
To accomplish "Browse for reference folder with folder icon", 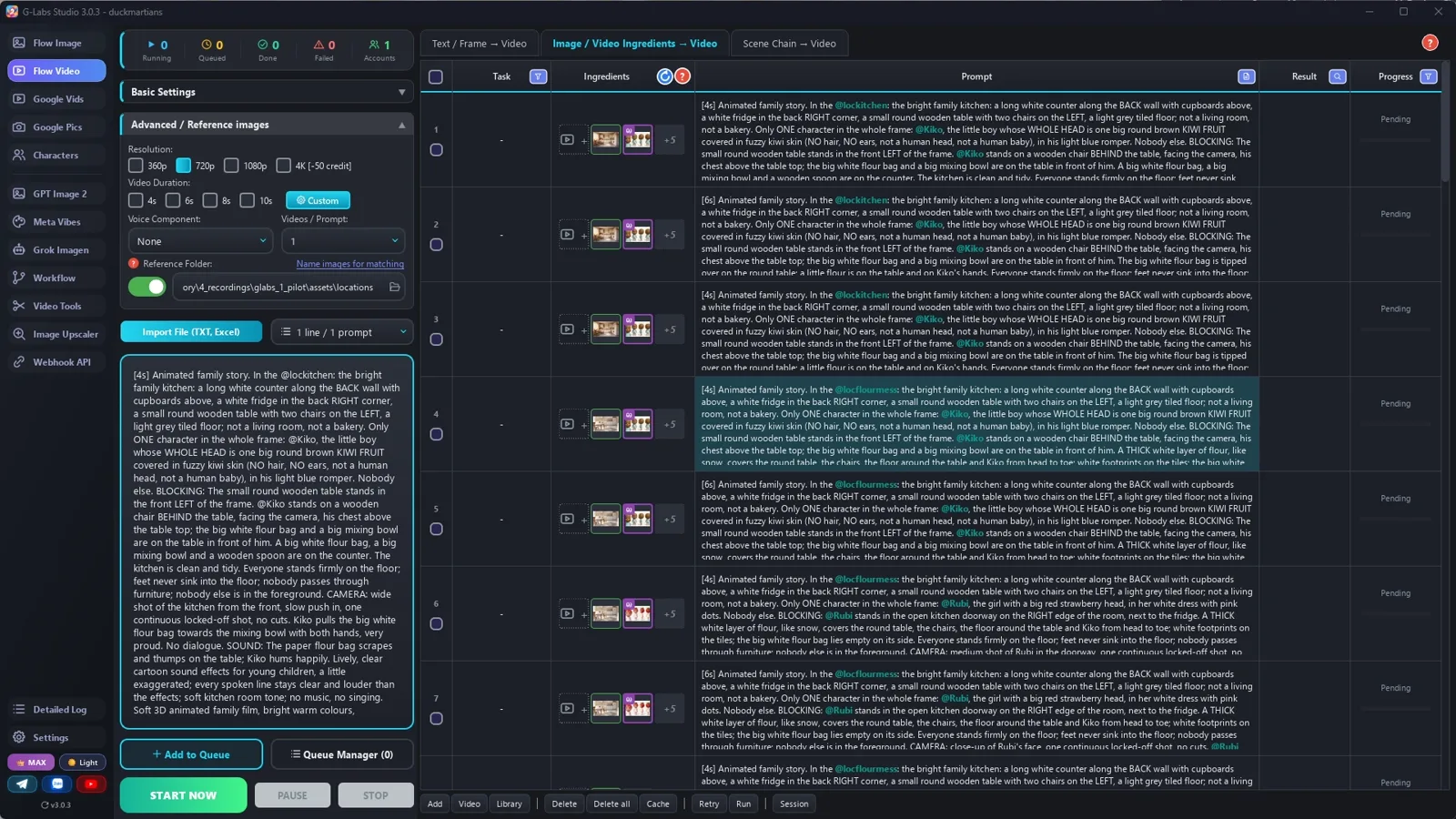I will tap(394, 288).
